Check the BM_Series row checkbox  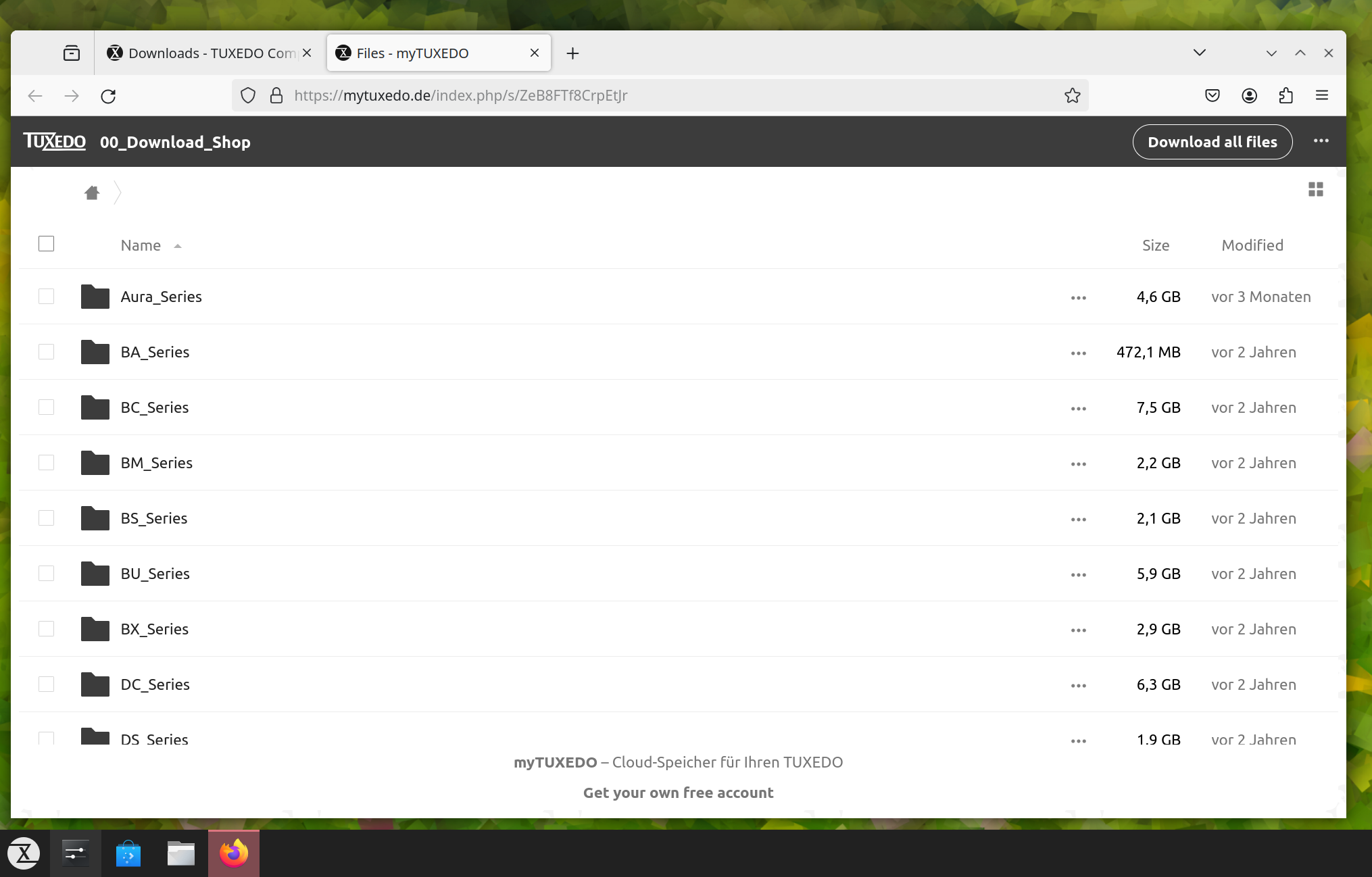(x=46, y=463)
